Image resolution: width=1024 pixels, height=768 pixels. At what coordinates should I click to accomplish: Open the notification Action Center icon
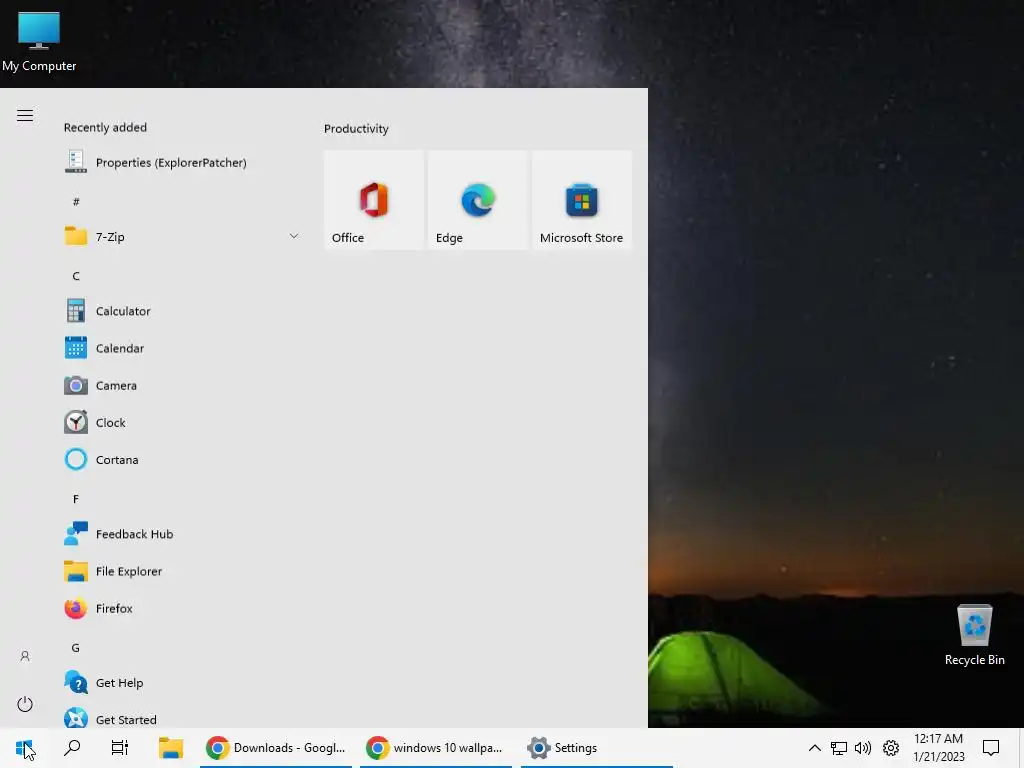click(991, 748)
